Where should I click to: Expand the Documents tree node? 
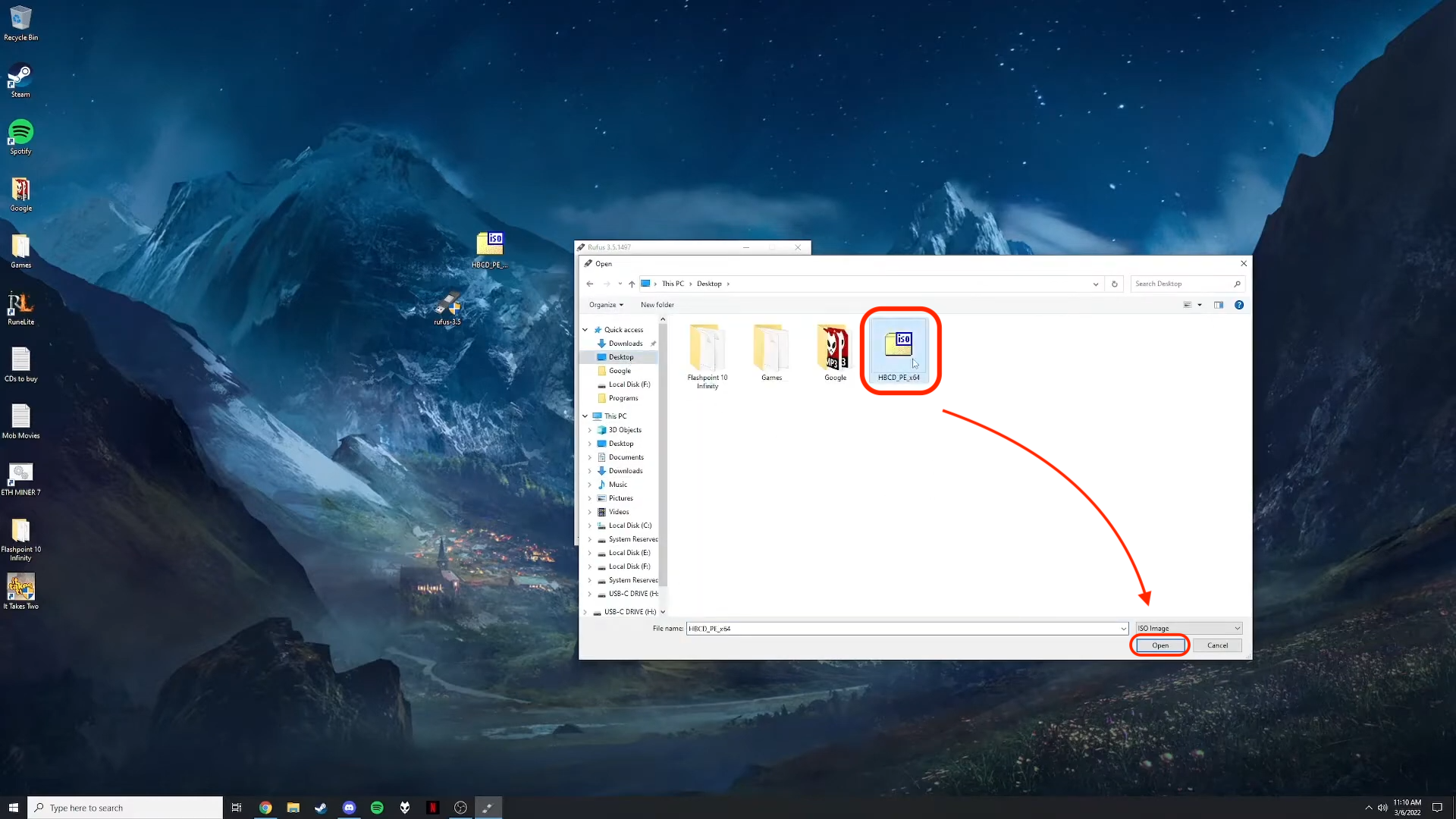(x=590, y=457)
